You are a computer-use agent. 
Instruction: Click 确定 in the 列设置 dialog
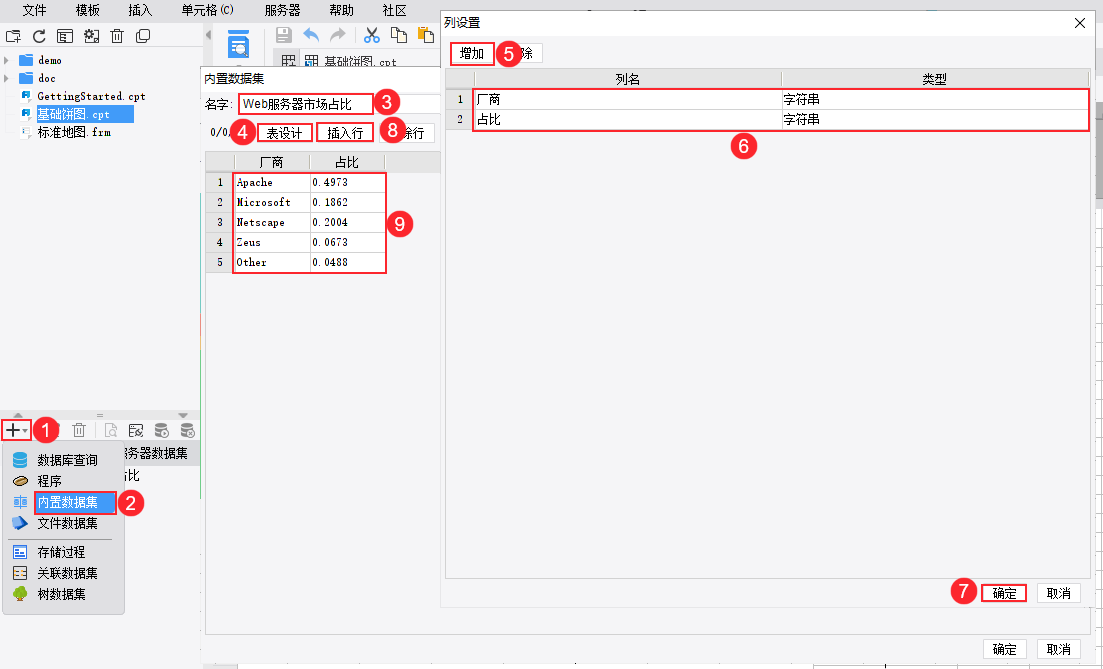tap(1004, 593)
